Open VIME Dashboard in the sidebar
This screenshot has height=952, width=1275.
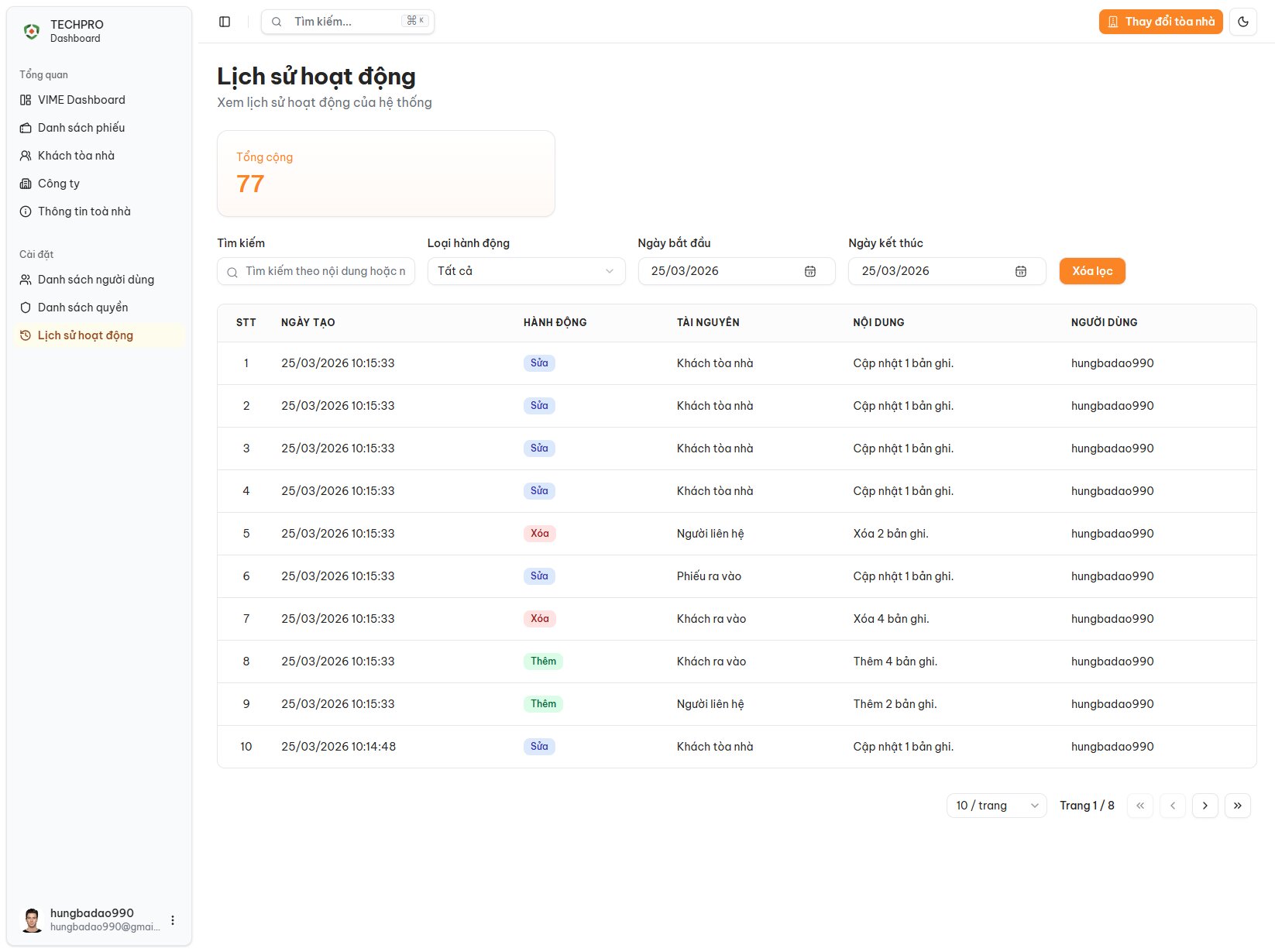pos(81,100)
